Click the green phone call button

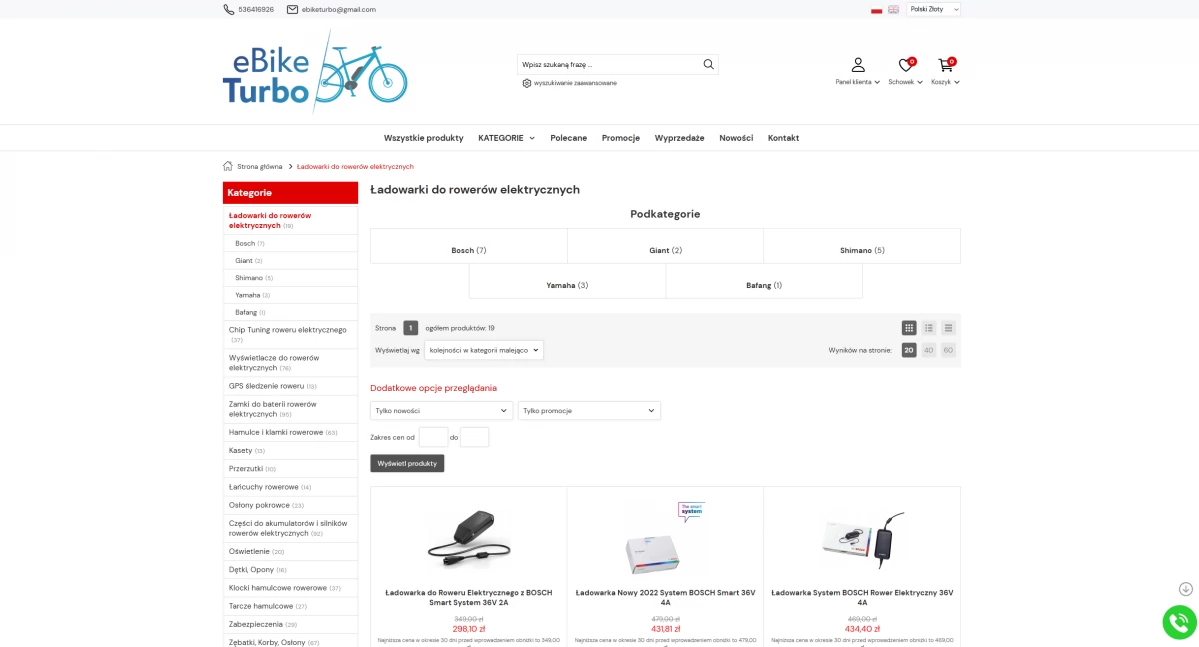[x=1179, y=623]
